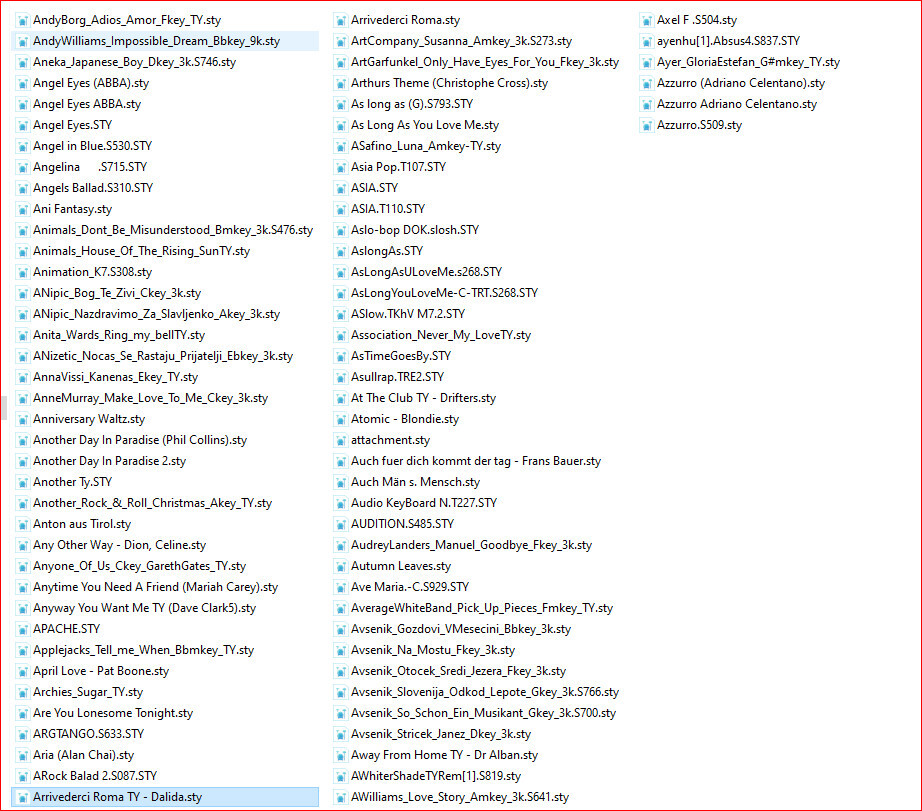Select ArtCompany_Susanna_Amkey_3k.S273.sty
922x811 pixels.
462,41
